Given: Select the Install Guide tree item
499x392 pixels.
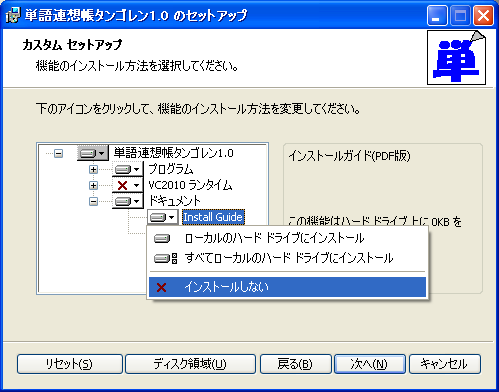Looking at the screenshot, I should [x=213, y=217].
